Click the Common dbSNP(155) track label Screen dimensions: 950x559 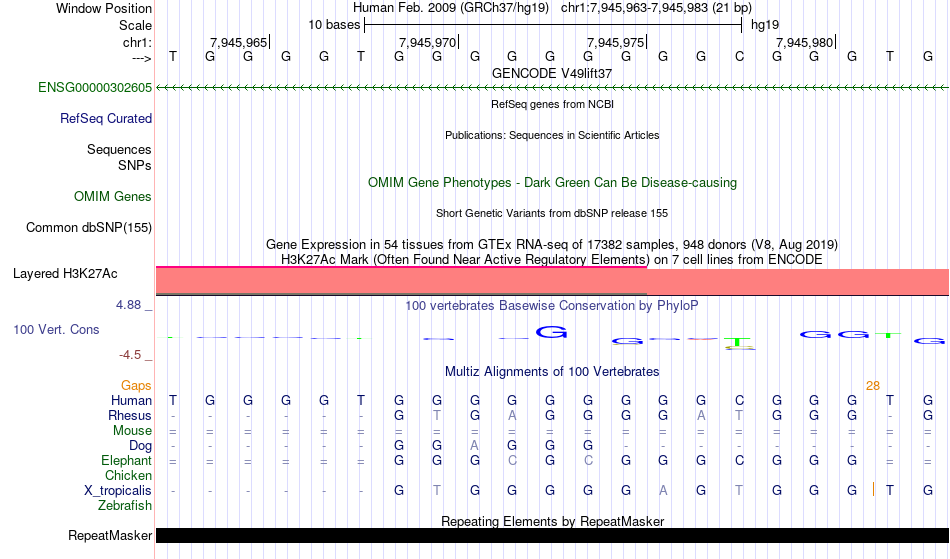89,227
